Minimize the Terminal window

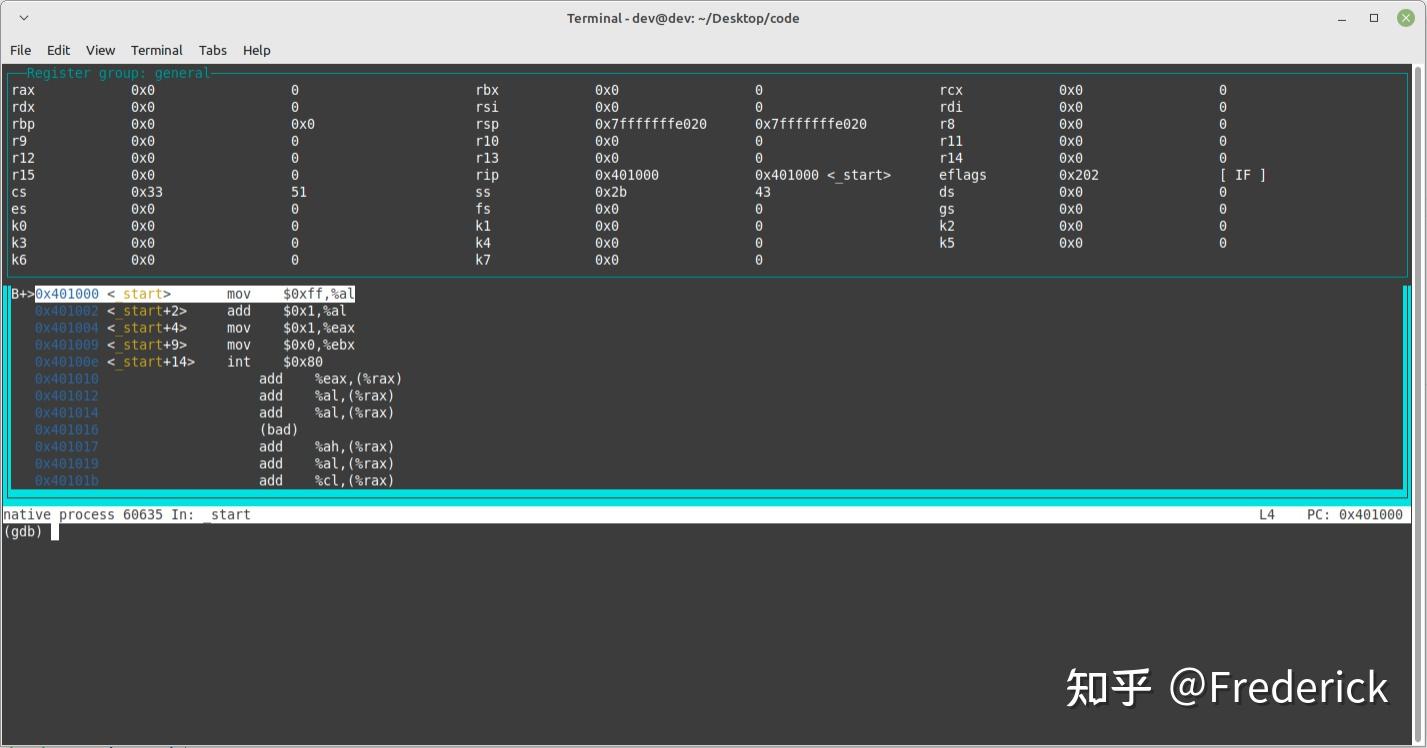[1344, 18]
